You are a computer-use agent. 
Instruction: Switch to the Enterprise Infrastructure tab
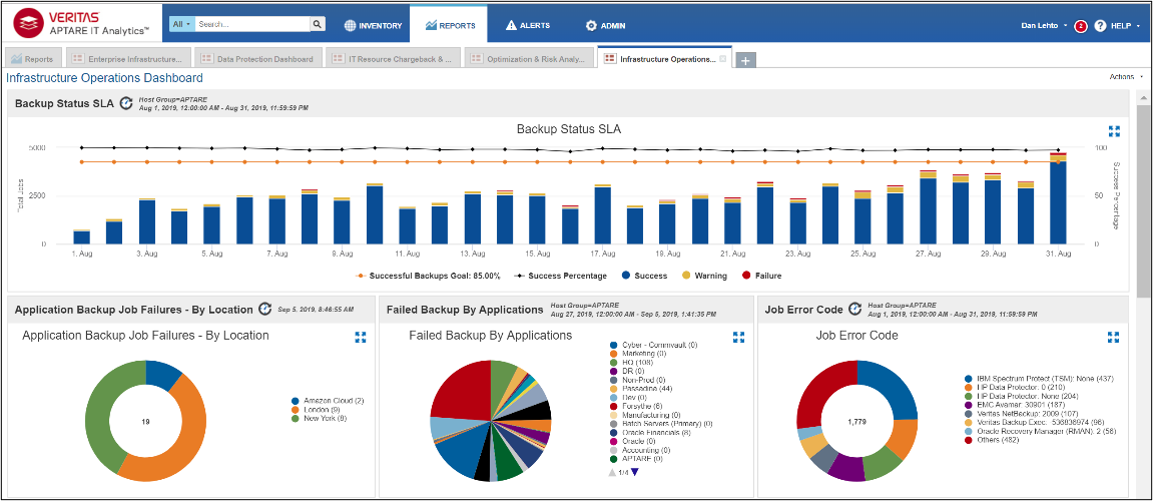(129, 59)
